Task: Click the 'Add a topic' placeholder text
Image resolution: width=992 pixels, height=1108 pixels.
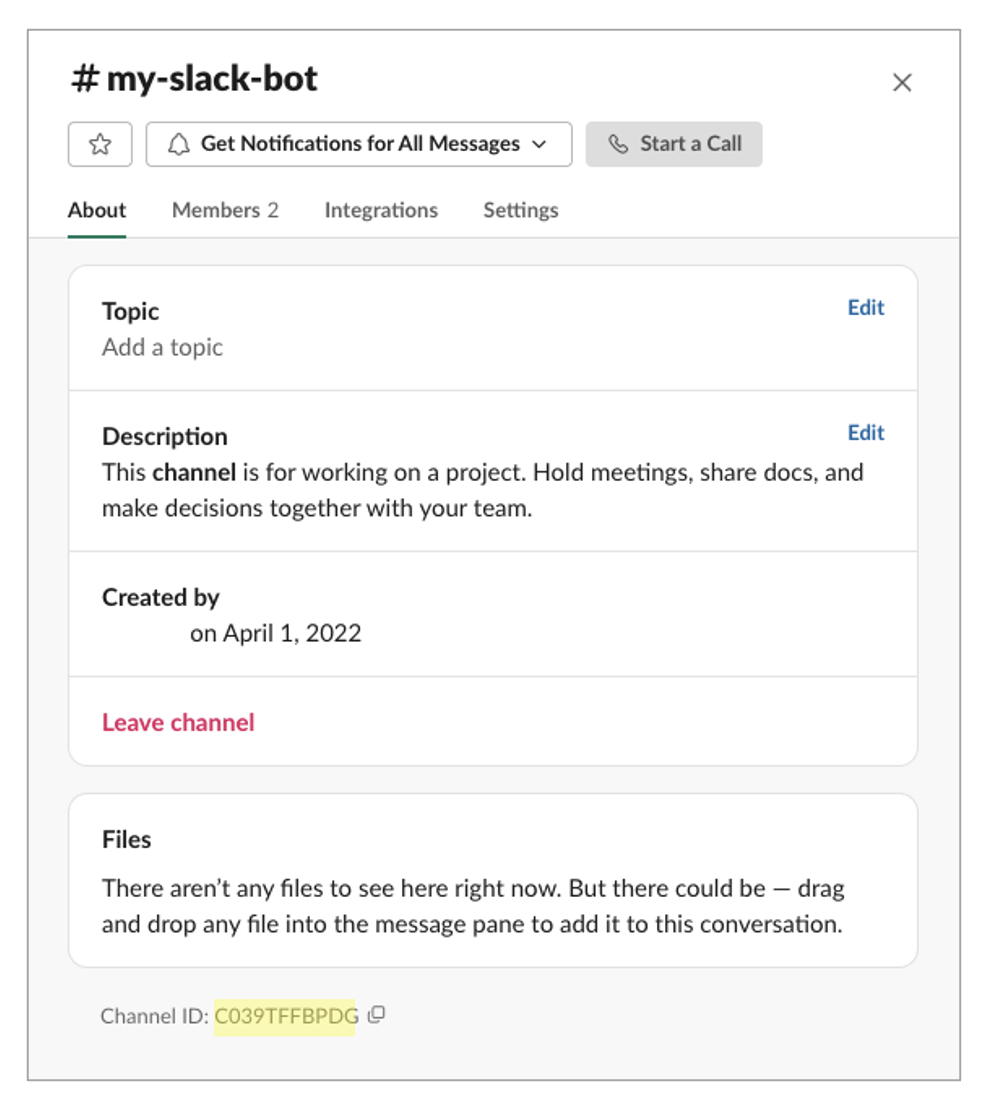Action: (x=163, y=348)
